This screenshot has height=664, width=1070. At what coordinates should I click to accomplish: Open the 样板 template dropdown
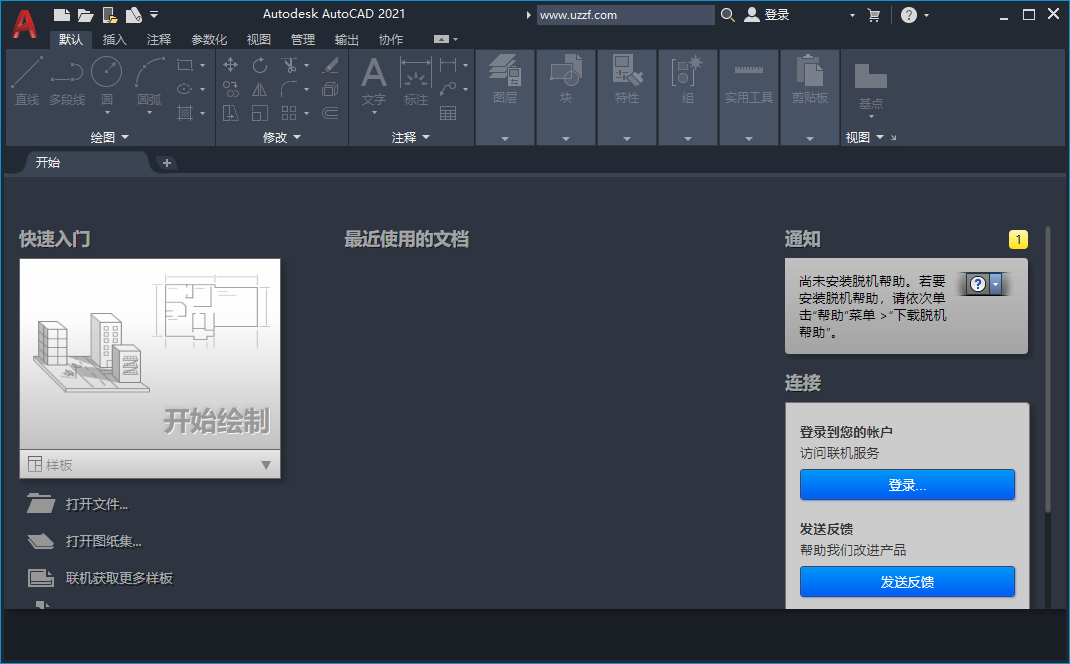click(x=267, y=463)
